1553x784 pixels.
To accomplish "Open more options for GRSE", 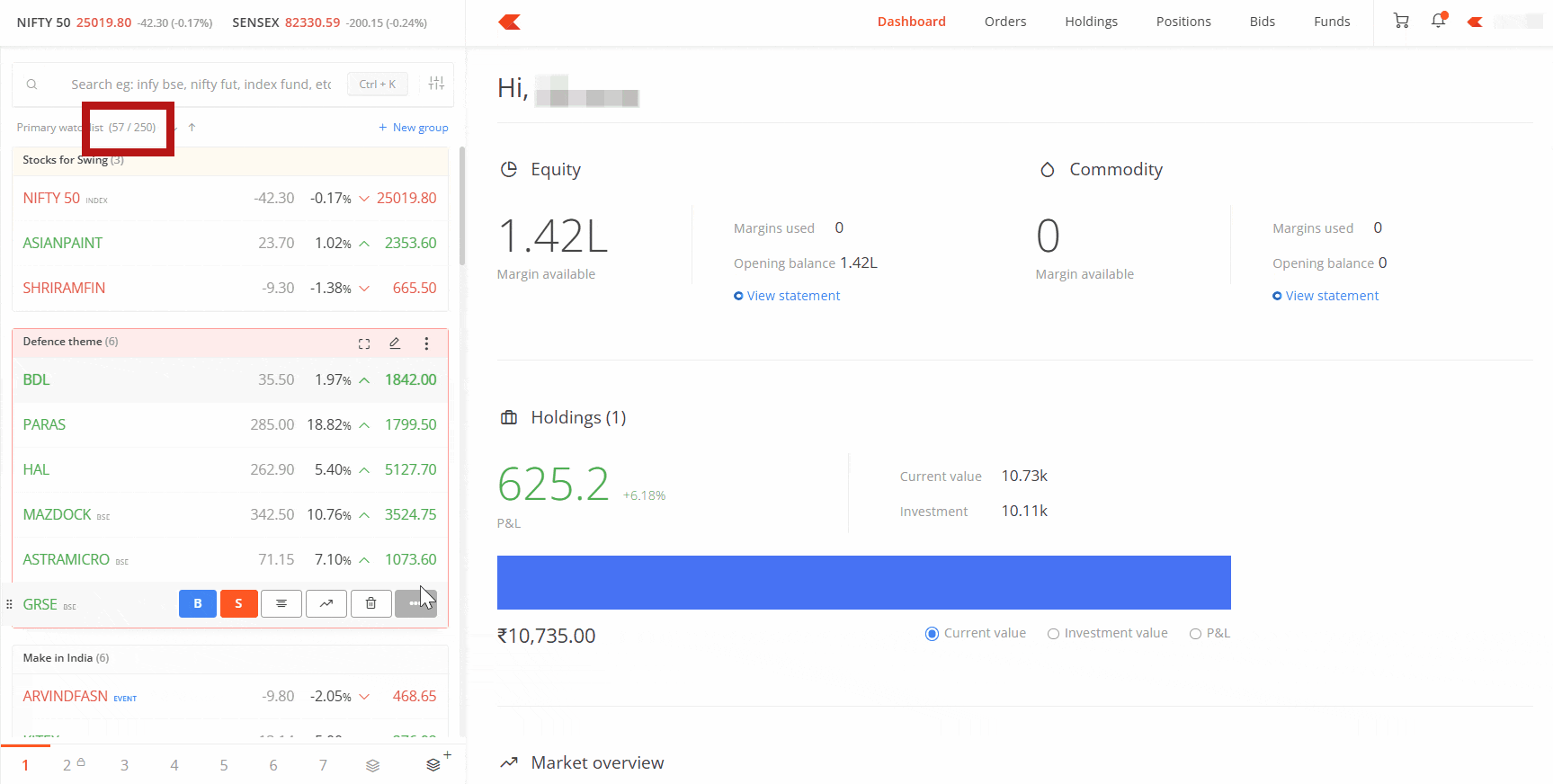I will 415,603.
